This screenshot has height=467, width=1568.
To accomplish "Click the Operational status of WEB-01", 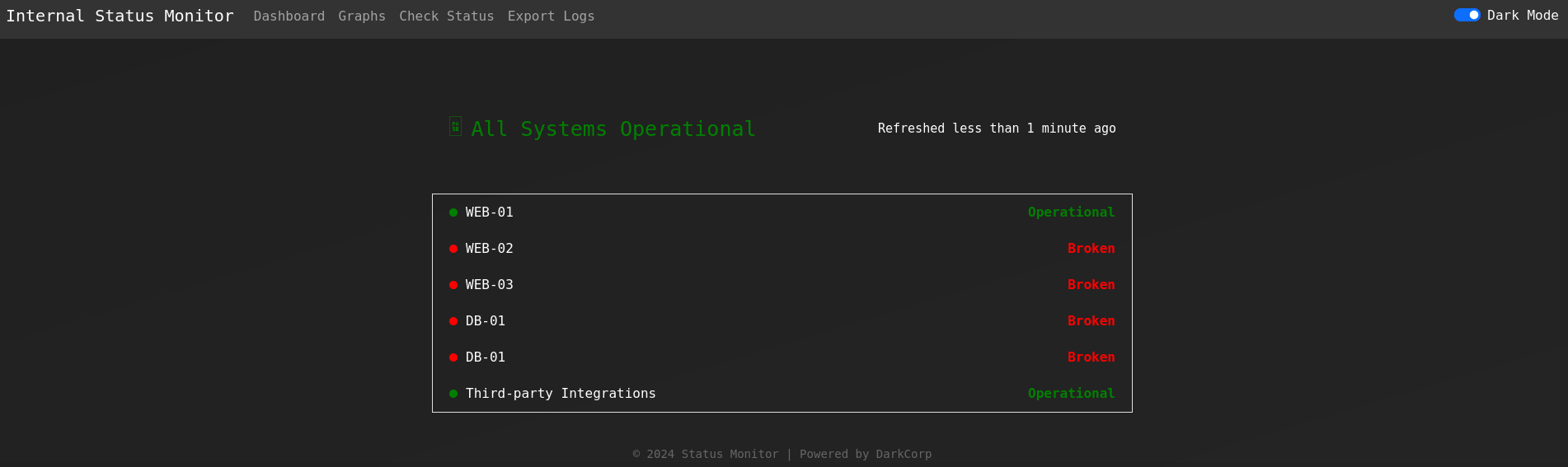I will 1071,212.
